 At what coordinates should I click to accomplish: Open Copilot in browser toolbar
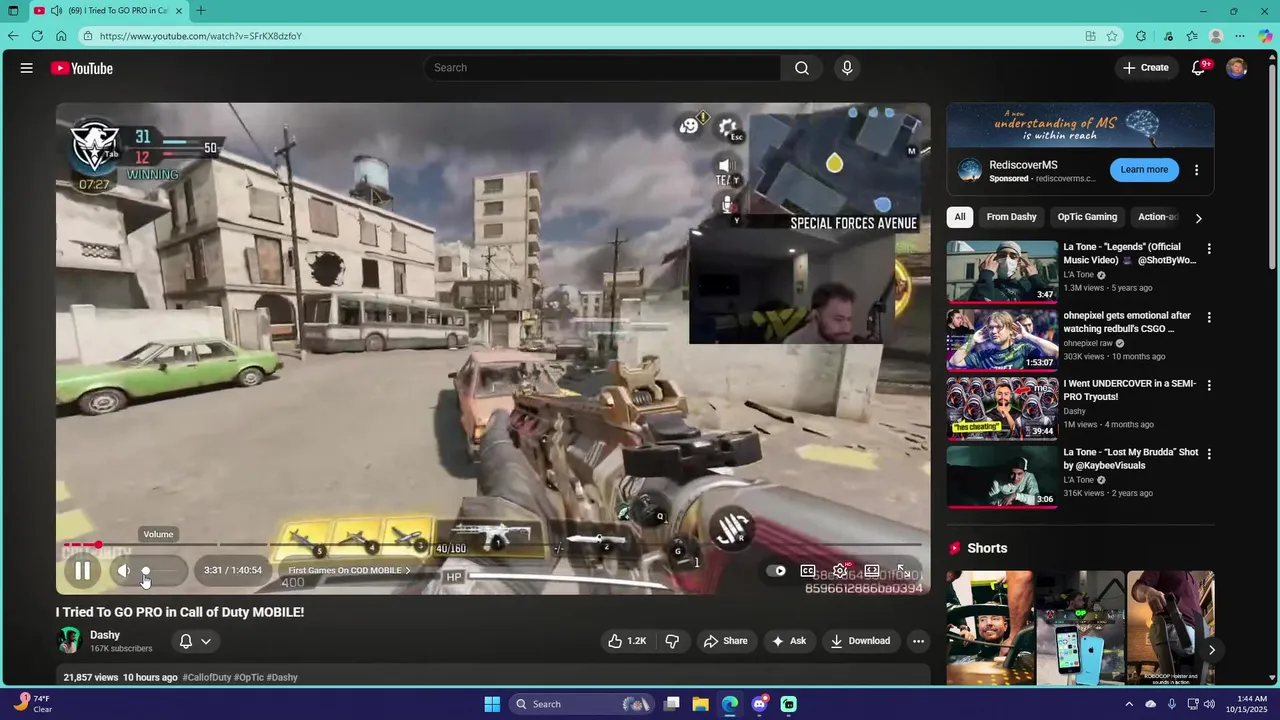1266,36
